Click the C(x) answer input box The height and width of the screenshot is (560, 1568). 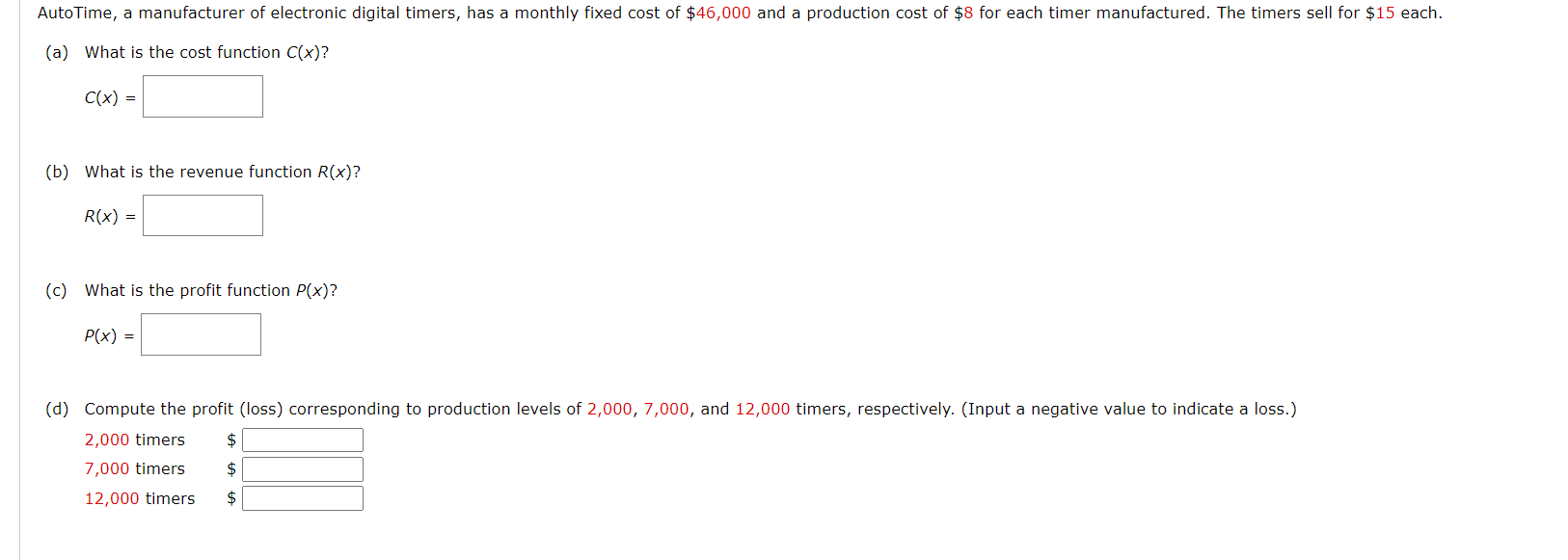coord(202,95)
